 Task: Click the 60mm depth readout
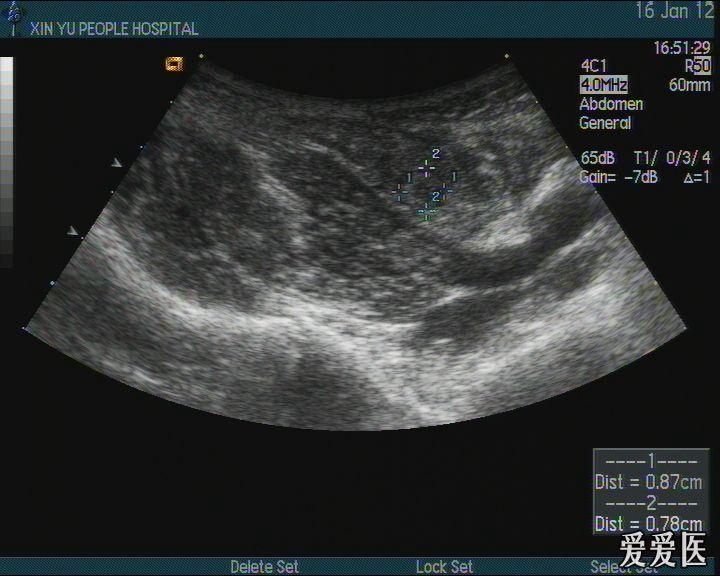689,85
